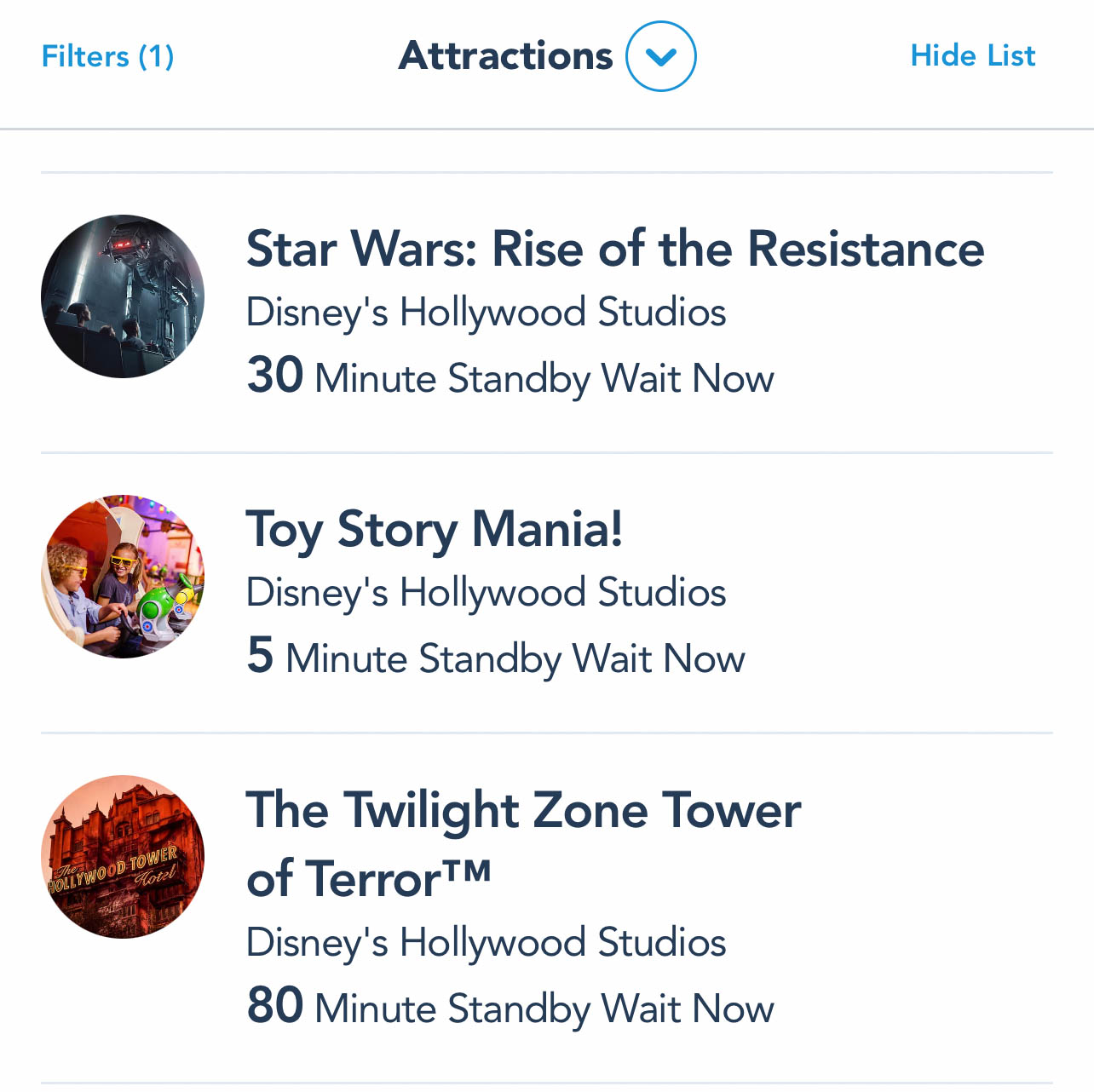Open the Filters (1) options
This screenshot has width=1094, height=1092.
tap(107, 56)
